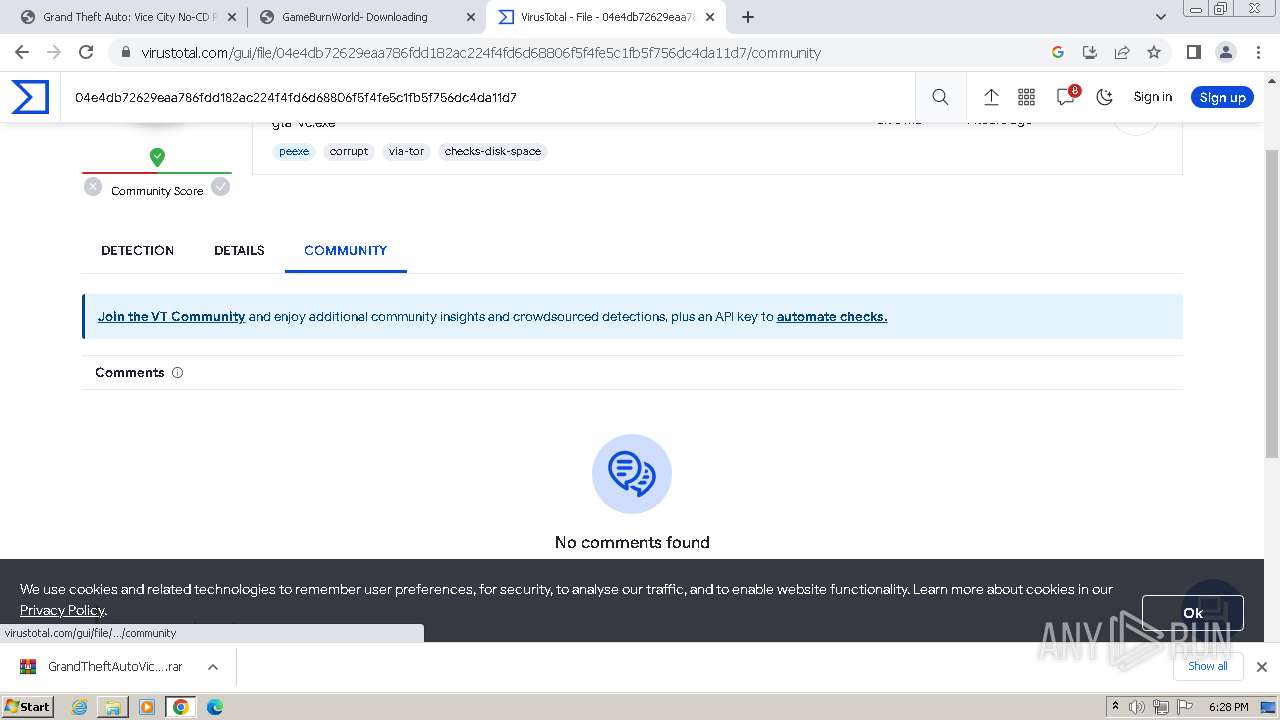1280x720 pixels.
Task: Click the Chrome taskbar icon
Action: point(181,707)
